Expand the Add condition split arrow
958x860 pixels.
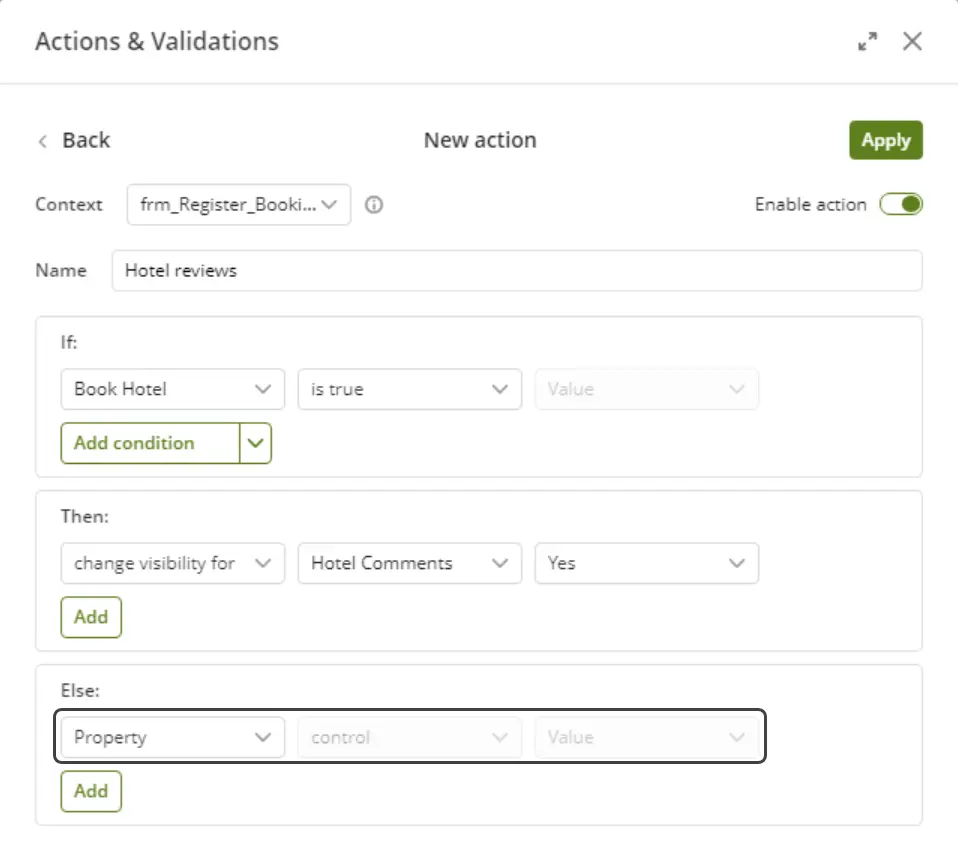(255, 443)
